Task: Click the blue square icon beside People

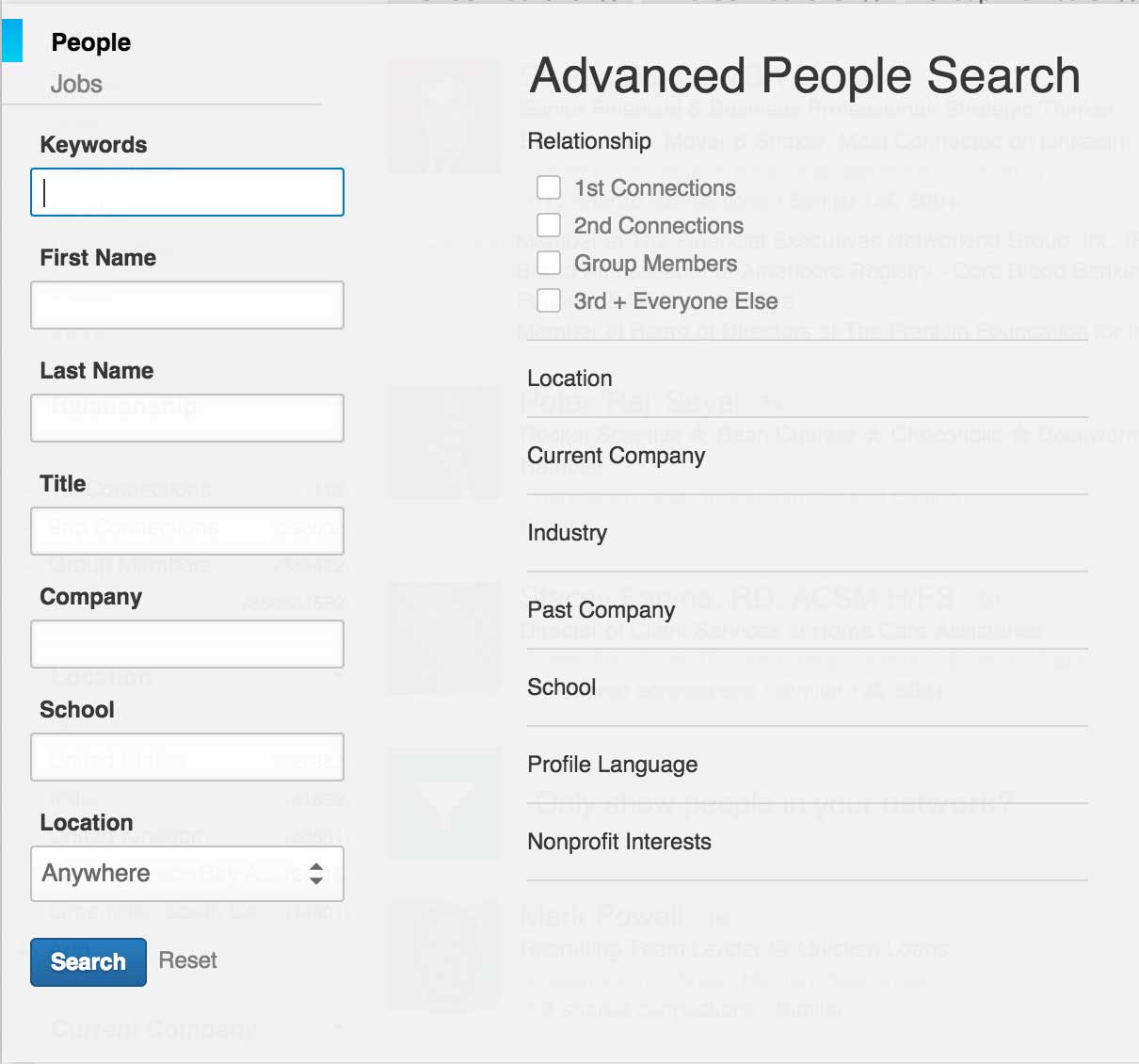Action: point(12,41)
